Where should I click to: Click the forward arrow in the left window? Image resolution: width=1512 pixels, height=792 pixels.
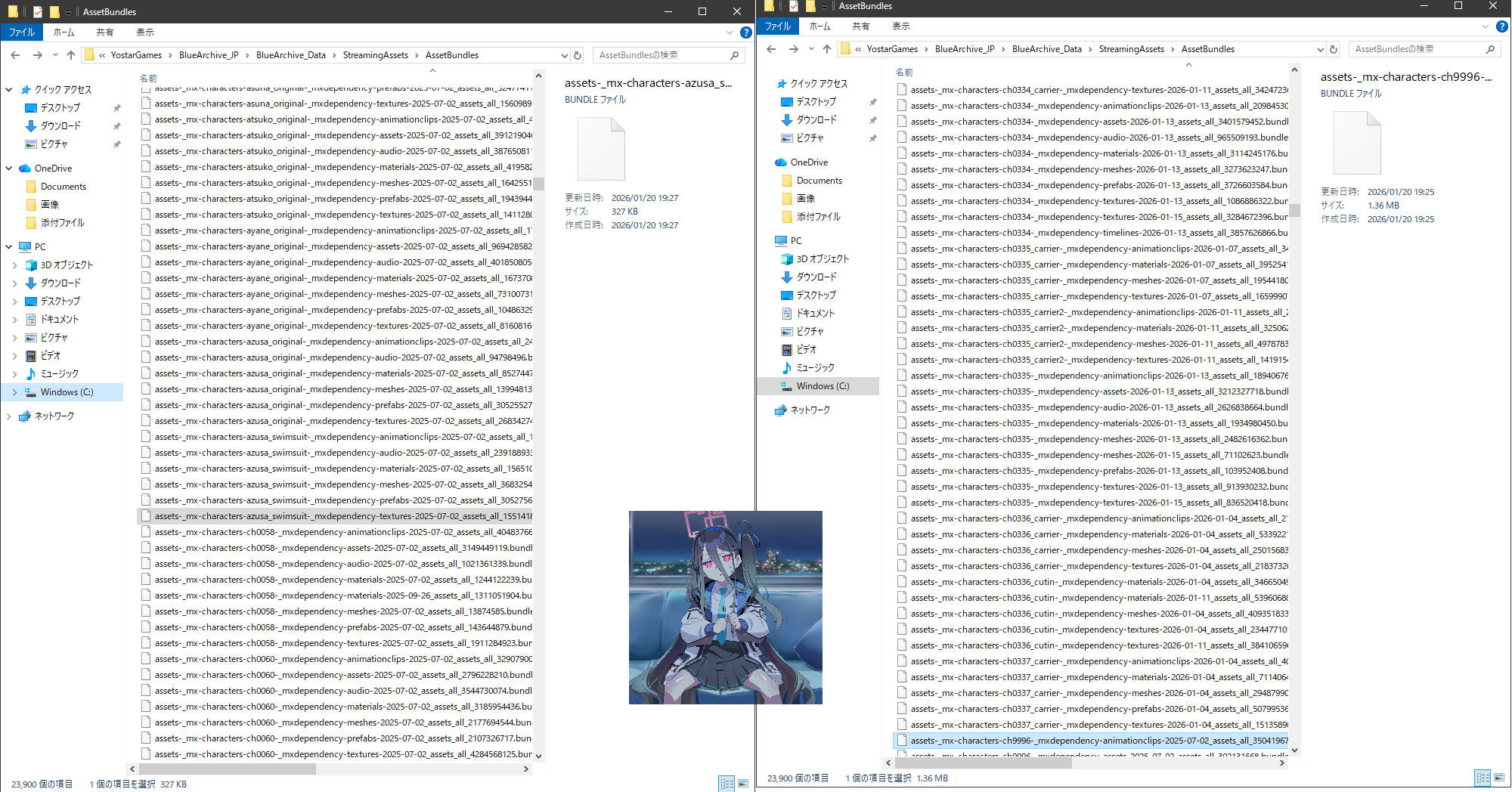pyautogui.click(x=37, y=55)
